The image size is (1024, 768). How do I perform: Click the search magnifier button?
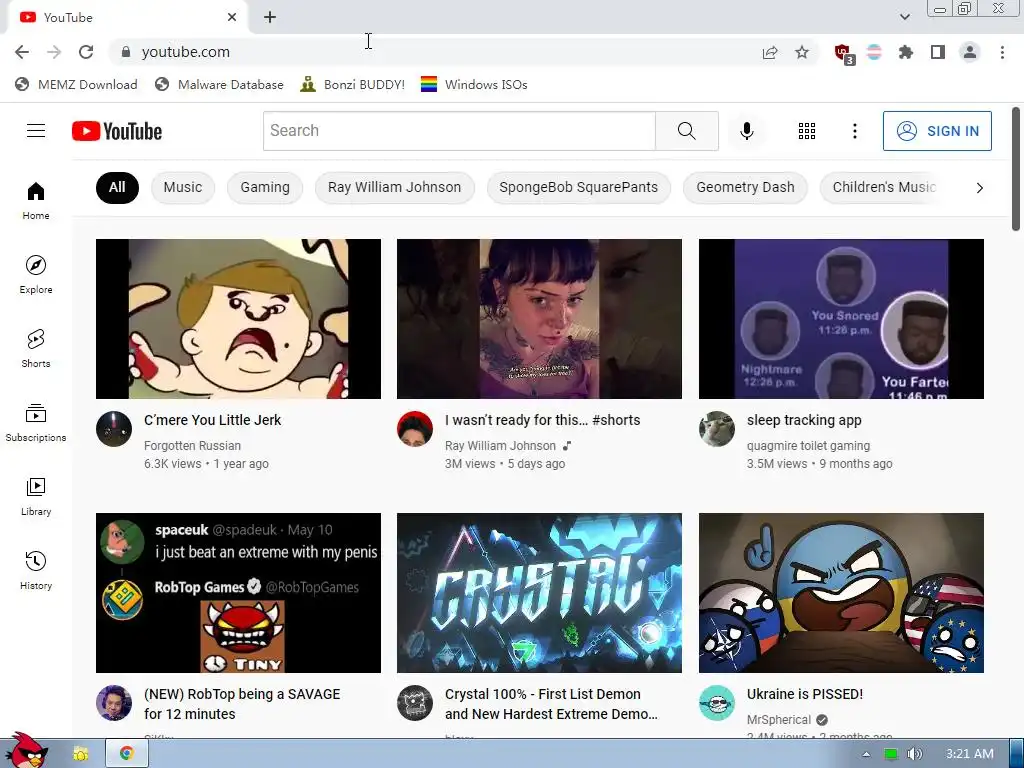[x=686, y=131]
